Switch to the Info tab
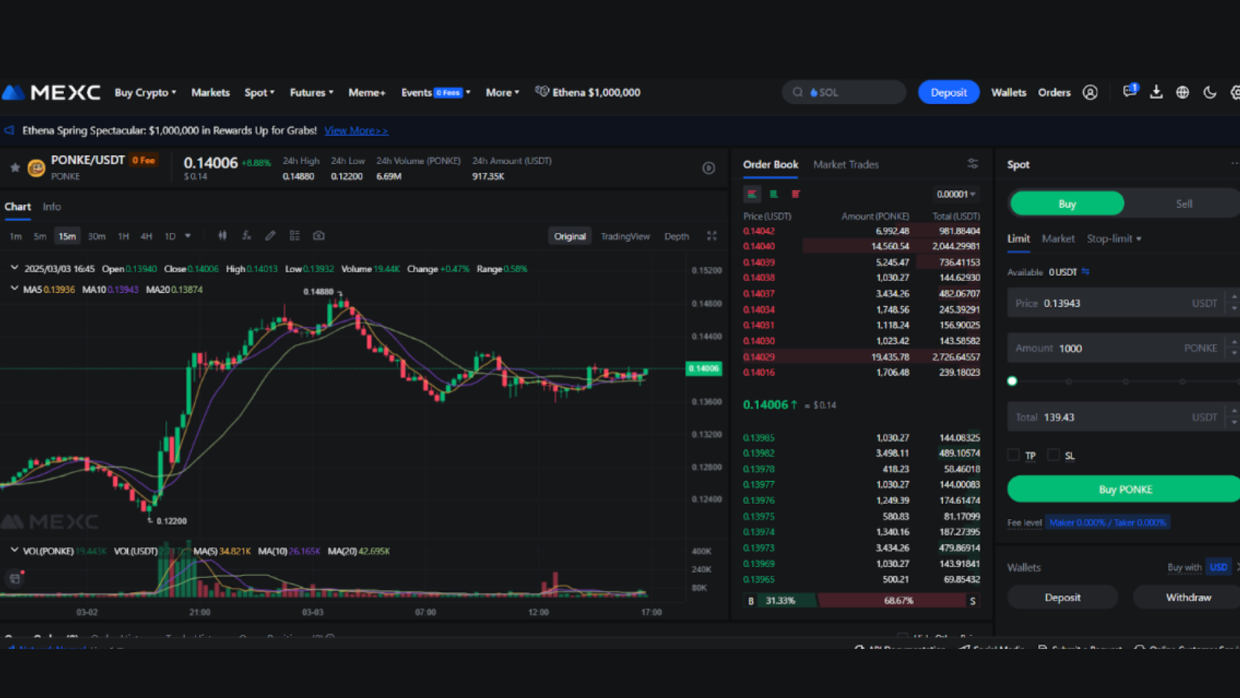The image size is (1240, 698). click(52, 207)
